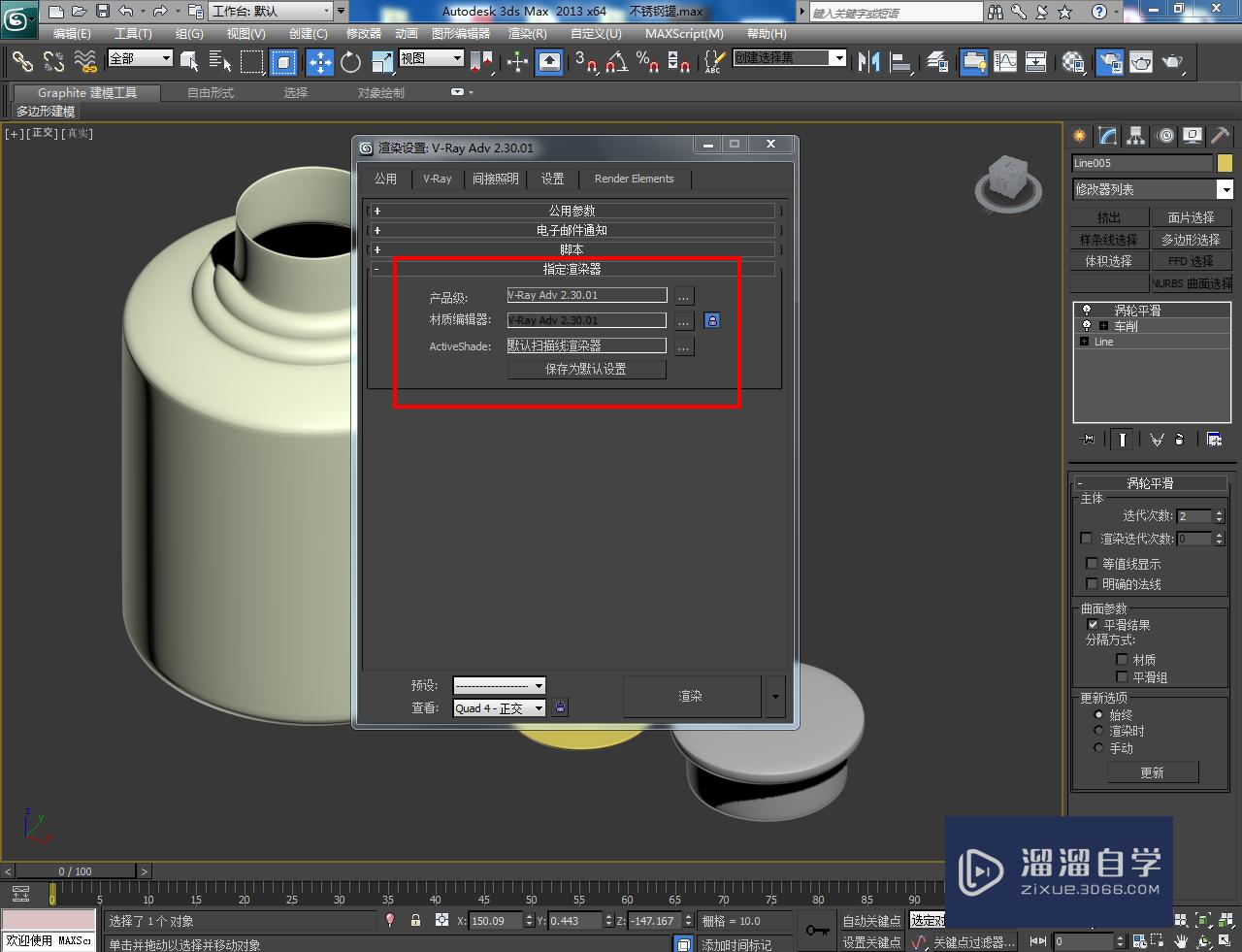Image resolution: width=1242 pixels, height=952 pixels.
Task: Enable the 明确的法线 checkbox
Action: point(1092,583)
